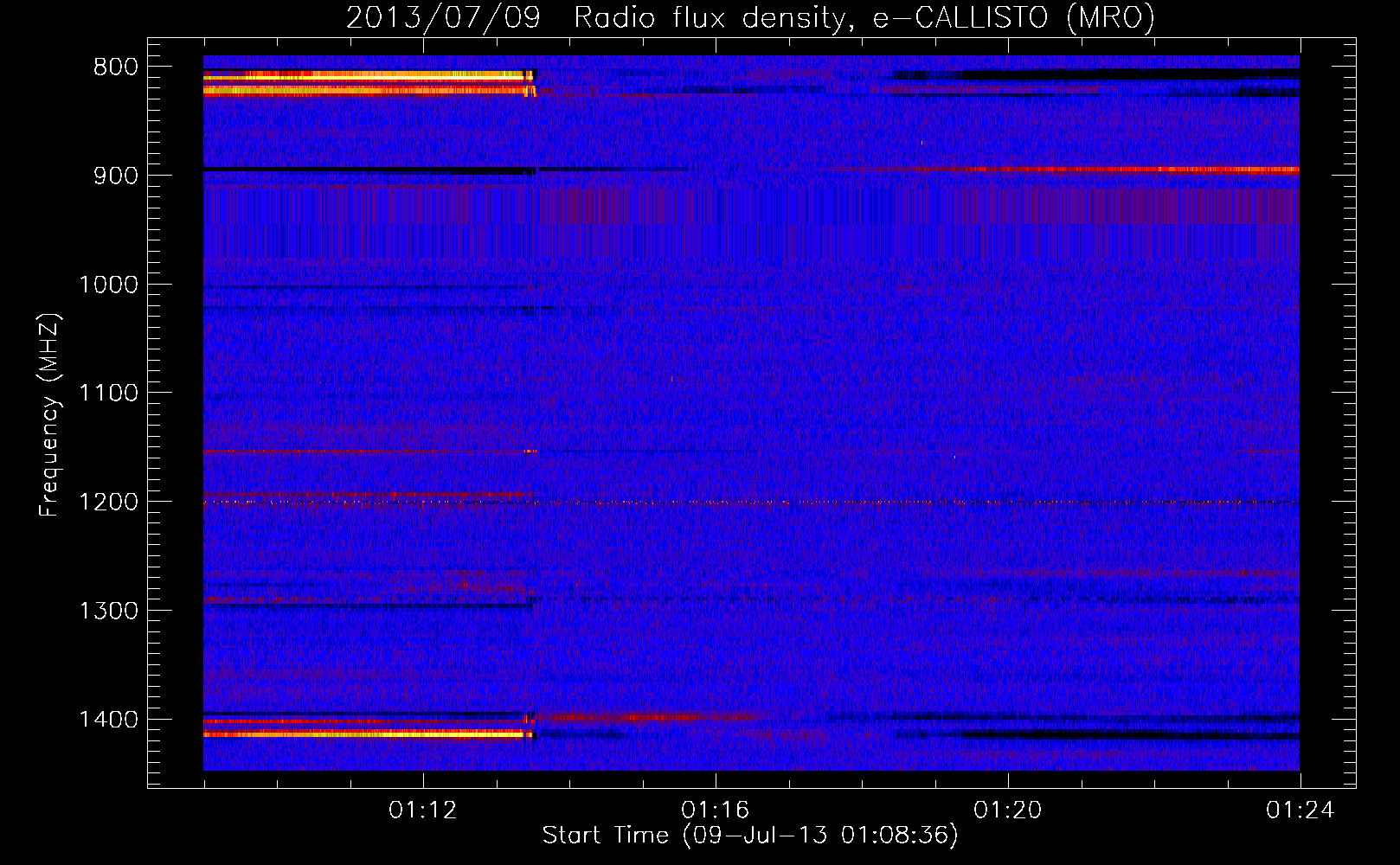Viewport: 1400px width, 865px height.
Task: Select the "Frequency (MHZ)" axis label
Action: (x=49, y=414)
